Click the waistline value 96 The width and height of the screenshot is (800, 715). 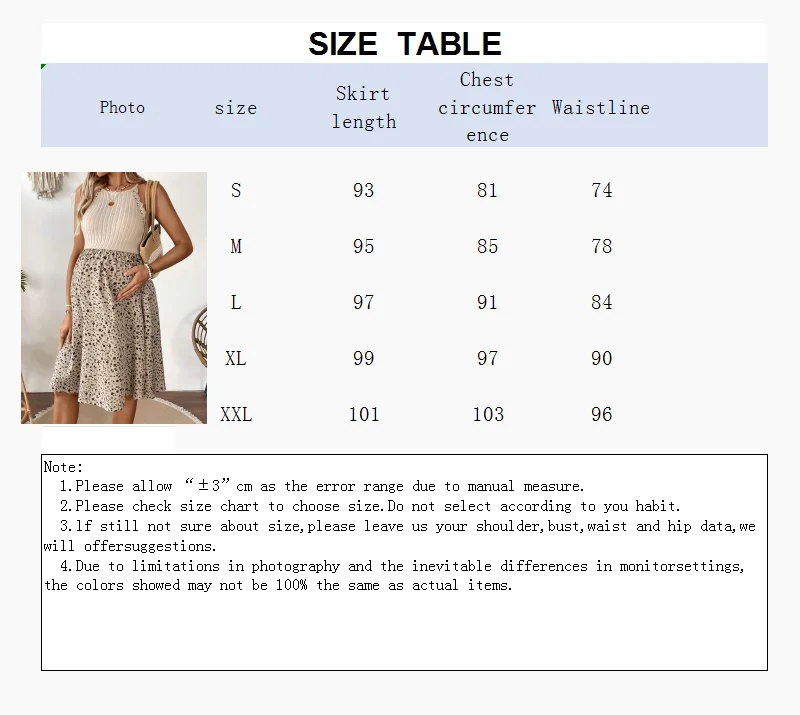pyautogui.click(x=601, y=414)
